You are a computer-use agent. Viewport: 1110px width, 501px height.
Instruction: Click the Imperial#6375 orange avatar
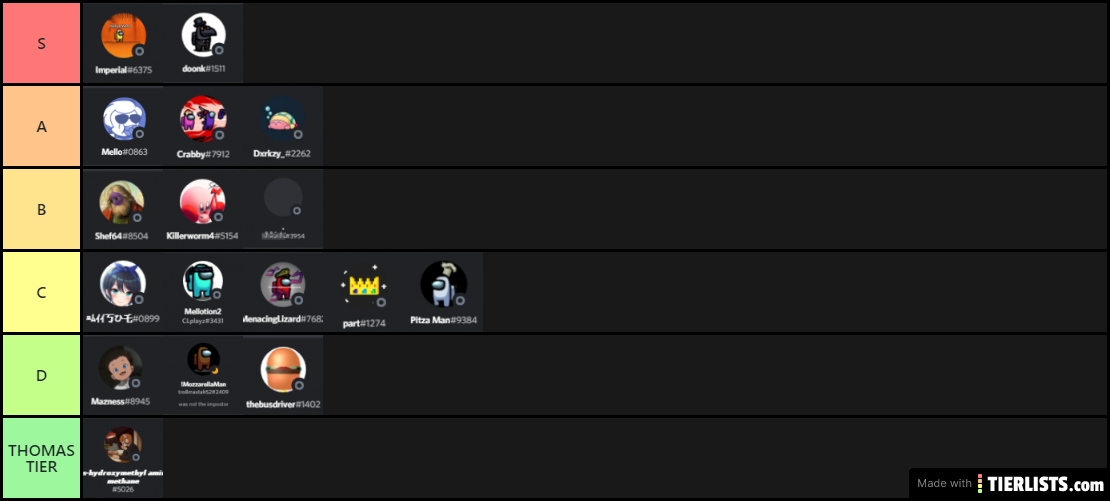click(123, 36)
